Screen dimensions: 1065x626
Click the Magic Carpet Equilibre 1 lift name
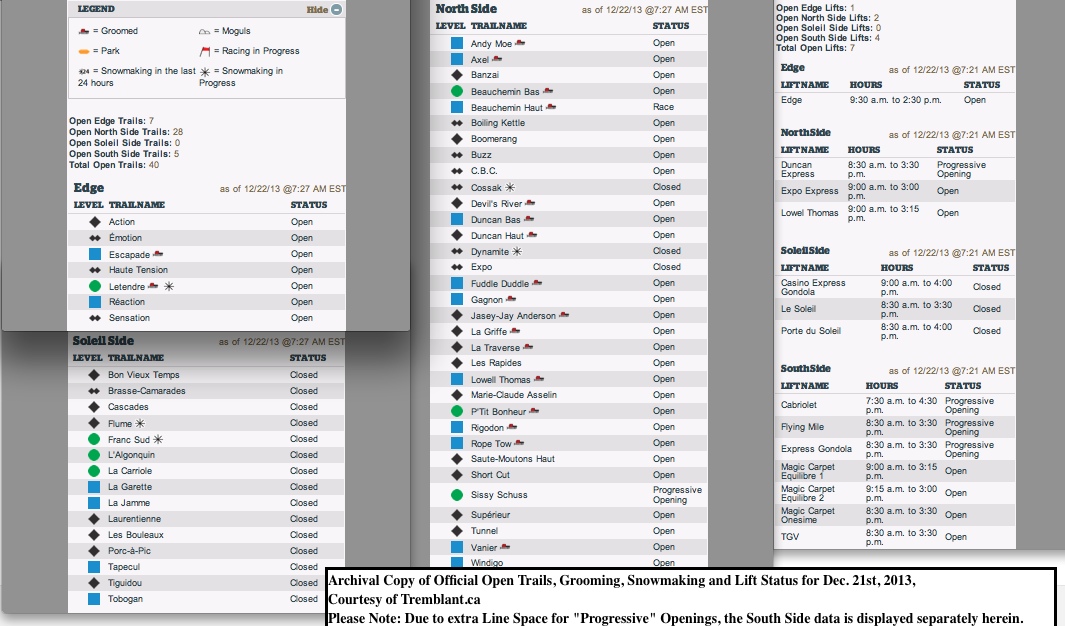click(x=808, y=471)
